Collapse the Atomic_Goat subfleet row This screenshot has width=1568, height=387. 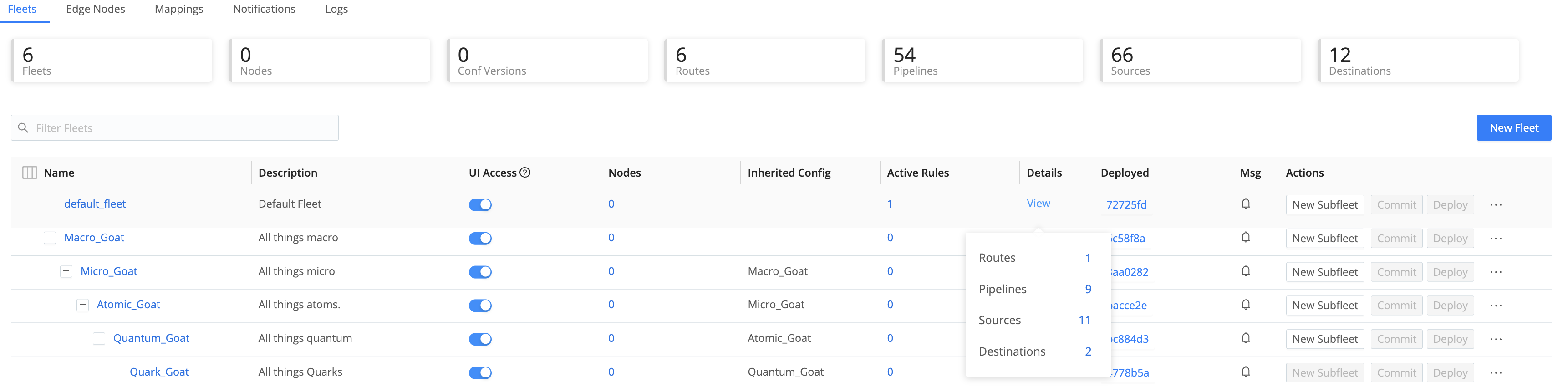[x=82, y=305]
